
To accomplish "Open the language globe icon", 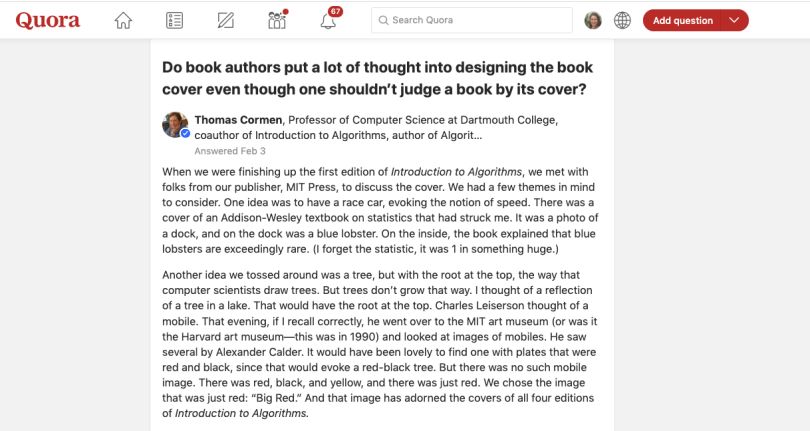I will pyautogui.click(x=622, y=21).
